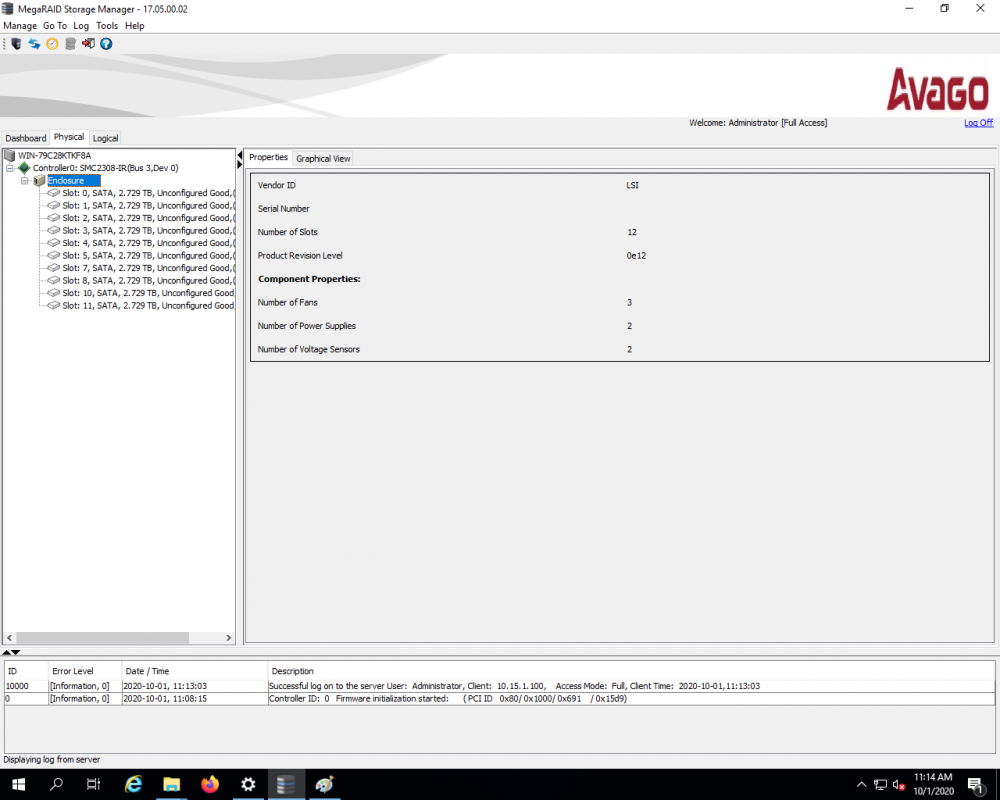1000x800 pixels.
Task: Select log entry ID 10000
Action: tap(499, 686)
